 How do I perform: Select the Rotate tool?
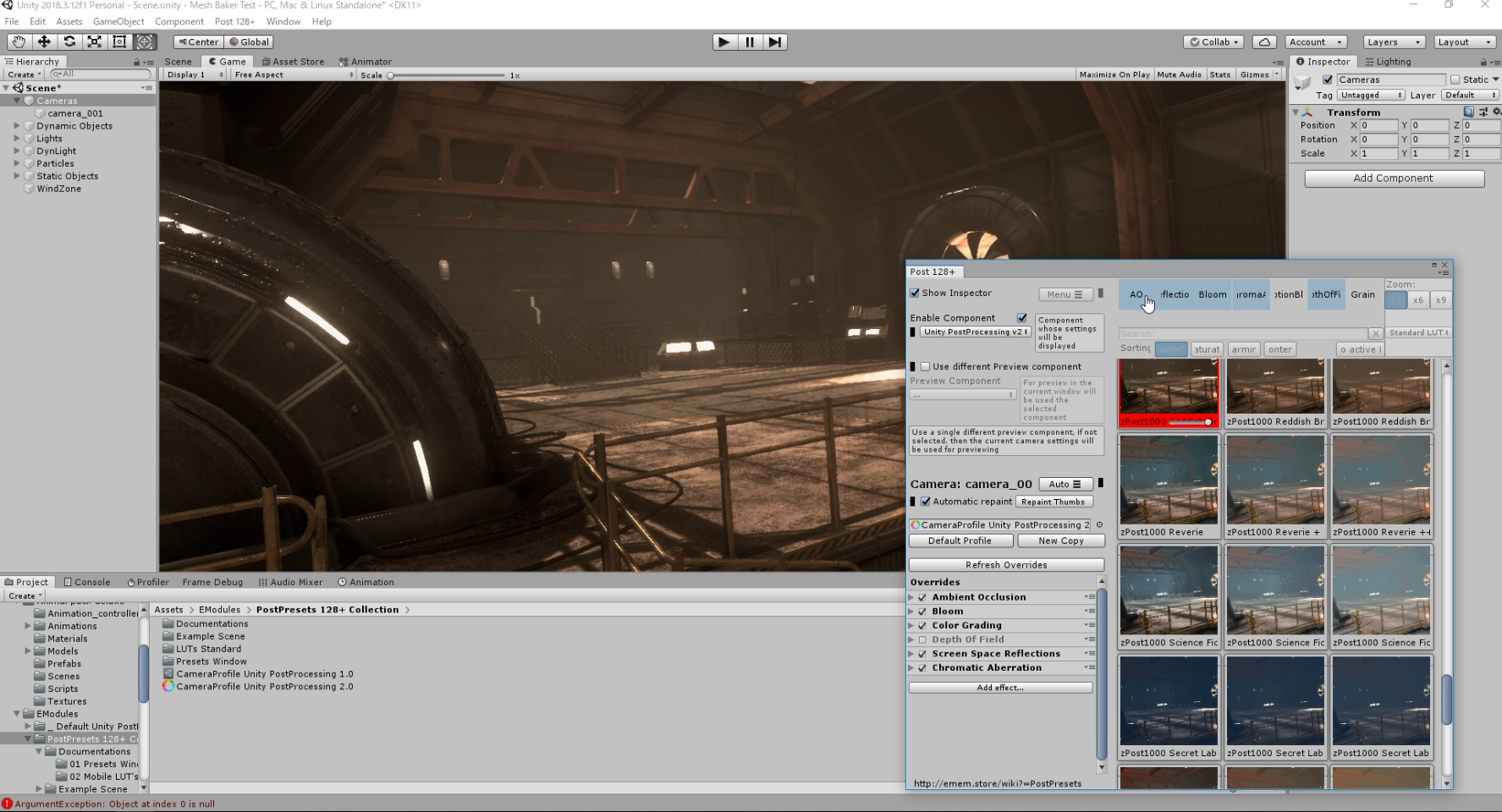tap(69, 41)
